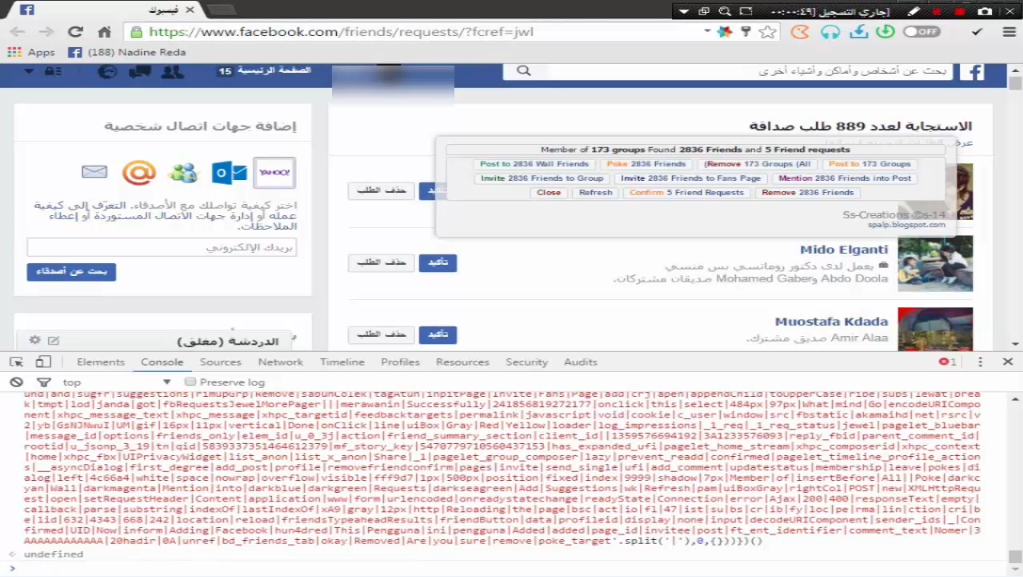Open the green circular download extension
Screen dimensions: 1023x577
click(885, 31)
